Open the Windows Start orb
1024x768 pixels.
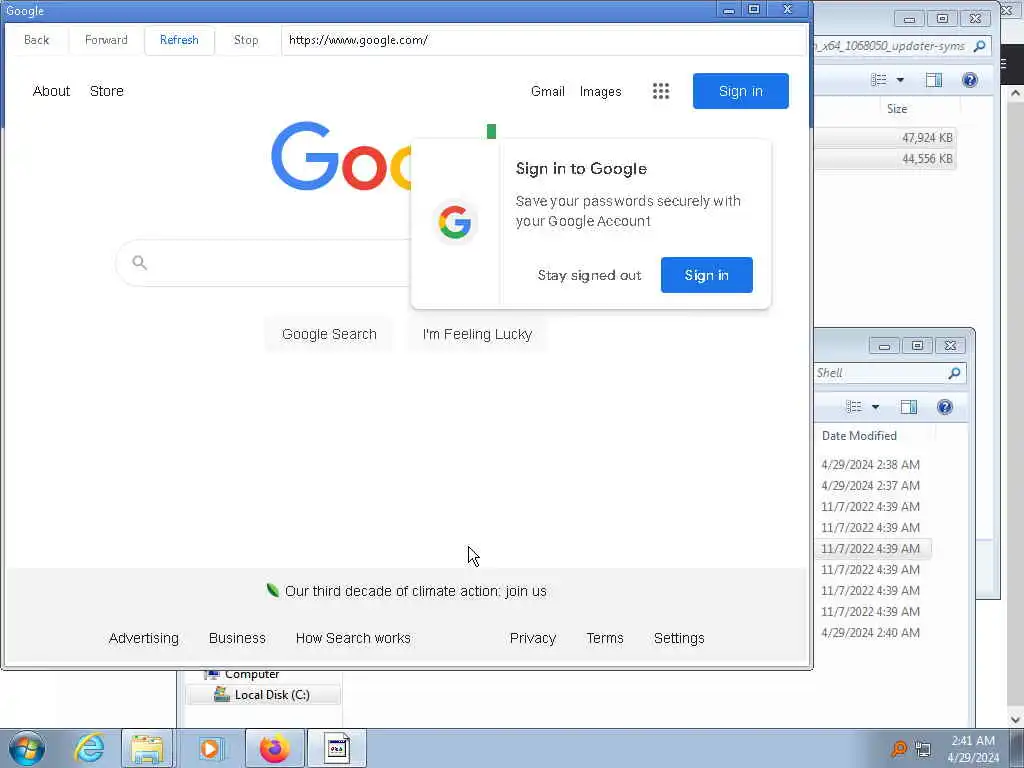coord(27,748)
